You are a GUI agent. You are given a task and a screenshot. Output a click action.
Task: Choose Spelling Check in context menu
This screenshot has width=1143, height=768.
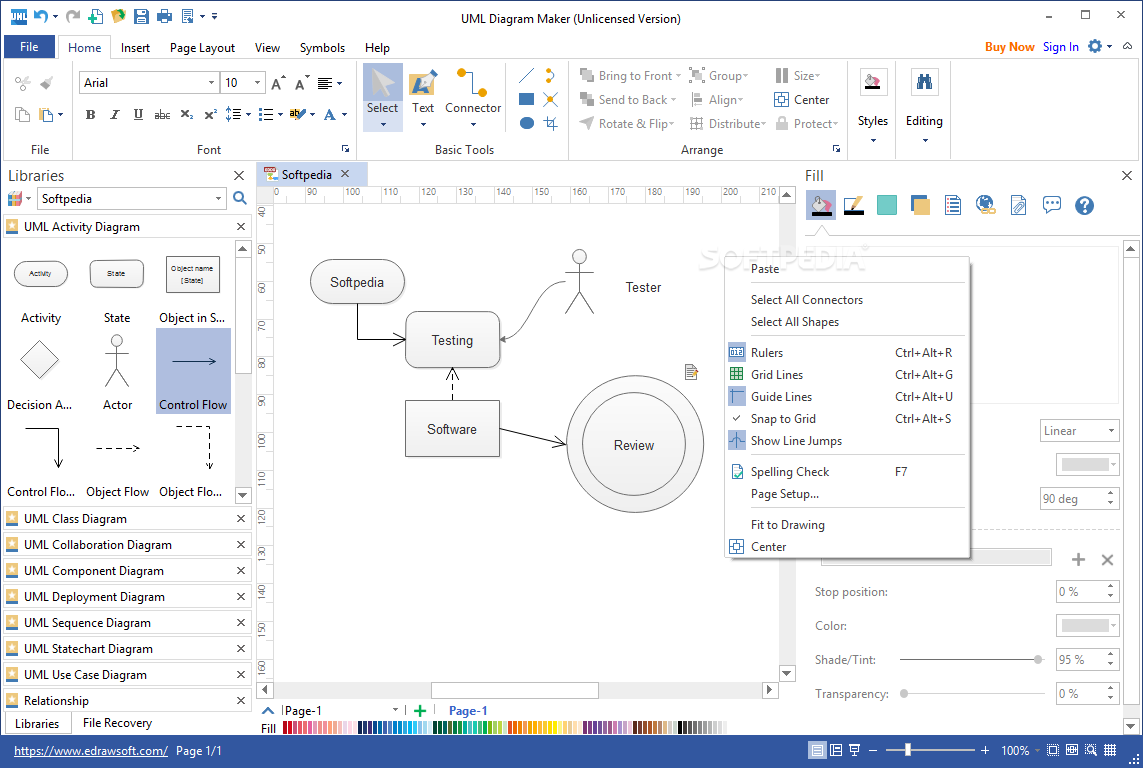click(x=847, y=472)
